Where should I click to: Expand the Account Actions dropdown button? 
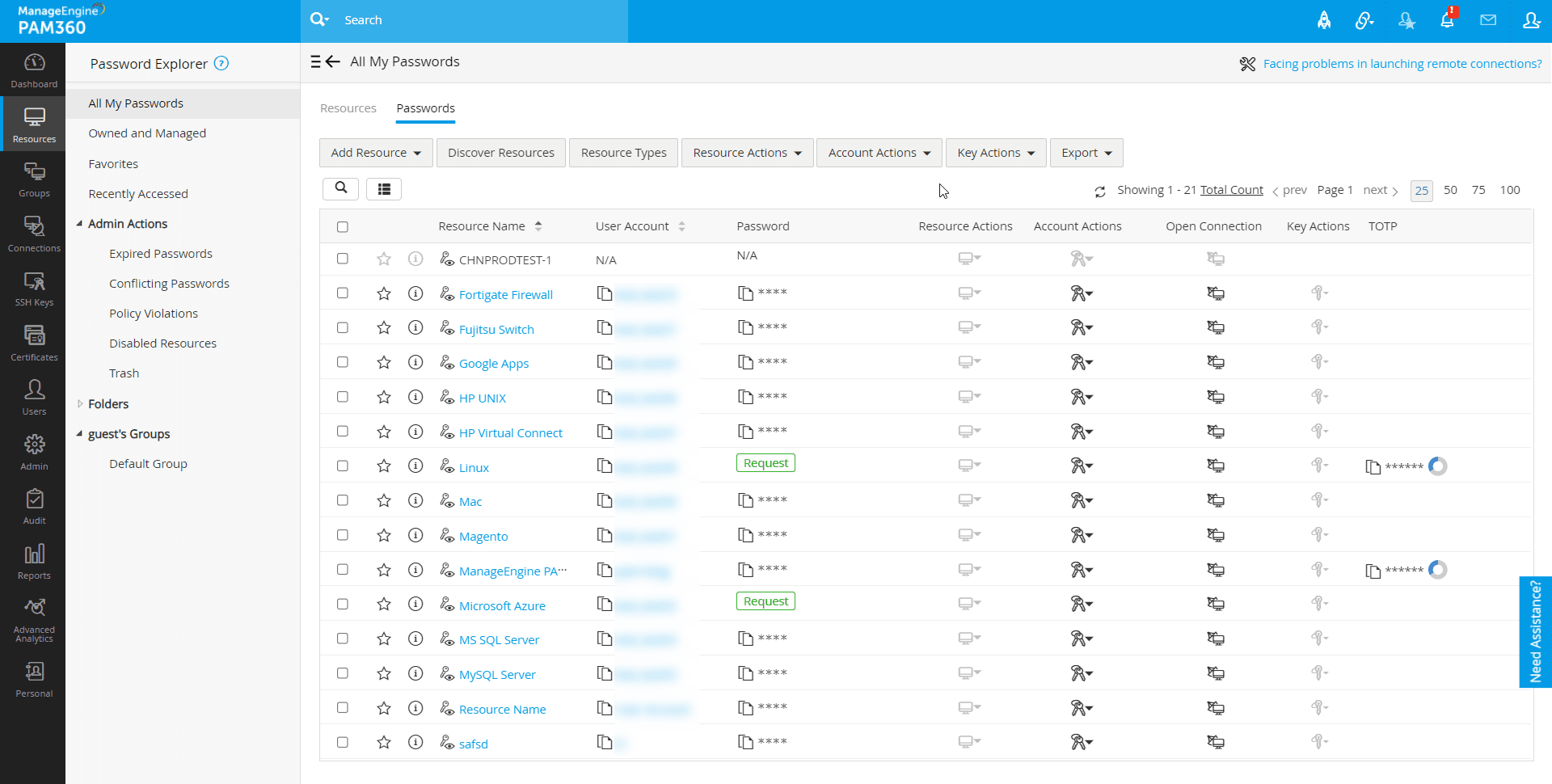879,153
